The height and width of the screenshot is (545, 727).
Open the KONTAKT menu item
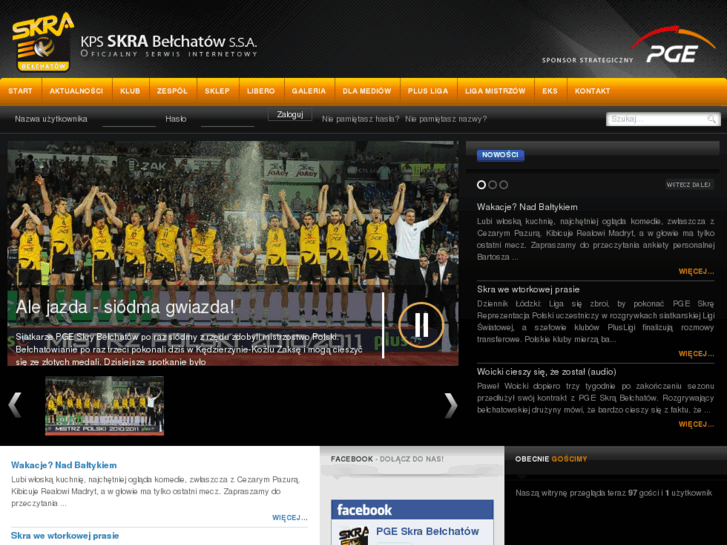click(x=593, y=91)
